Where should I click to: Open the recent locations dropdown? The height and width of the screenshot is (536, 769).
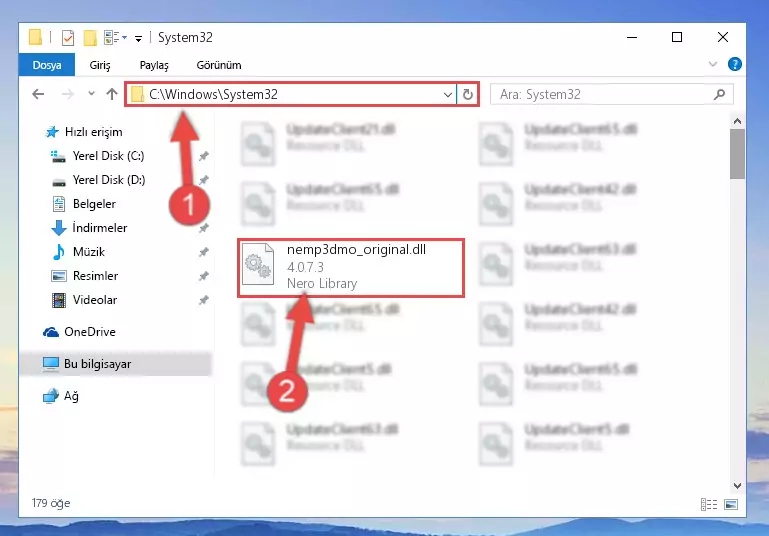pos(91,93)
